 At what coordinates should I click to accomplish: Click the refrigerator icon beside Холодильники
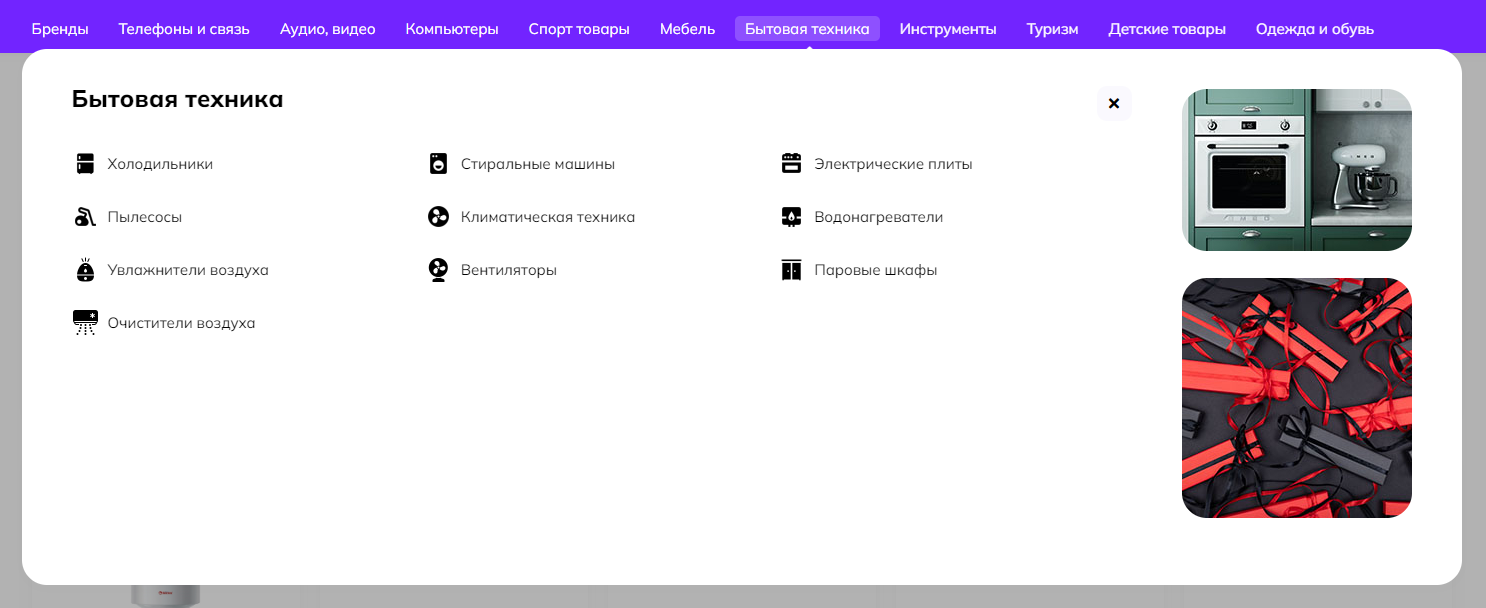pyautogui.click(x=85, y=164)
